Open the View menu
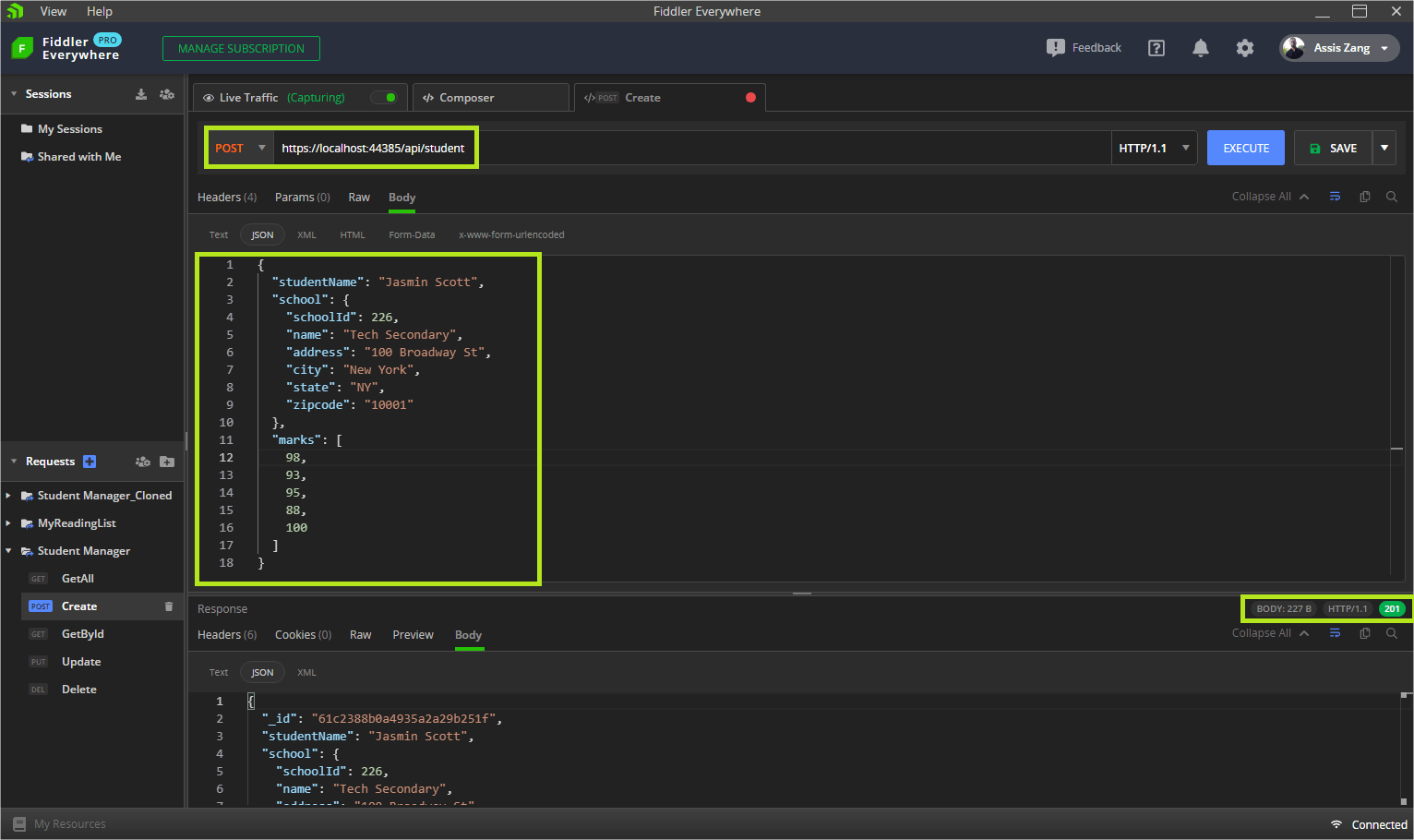 tap(54, 11)
